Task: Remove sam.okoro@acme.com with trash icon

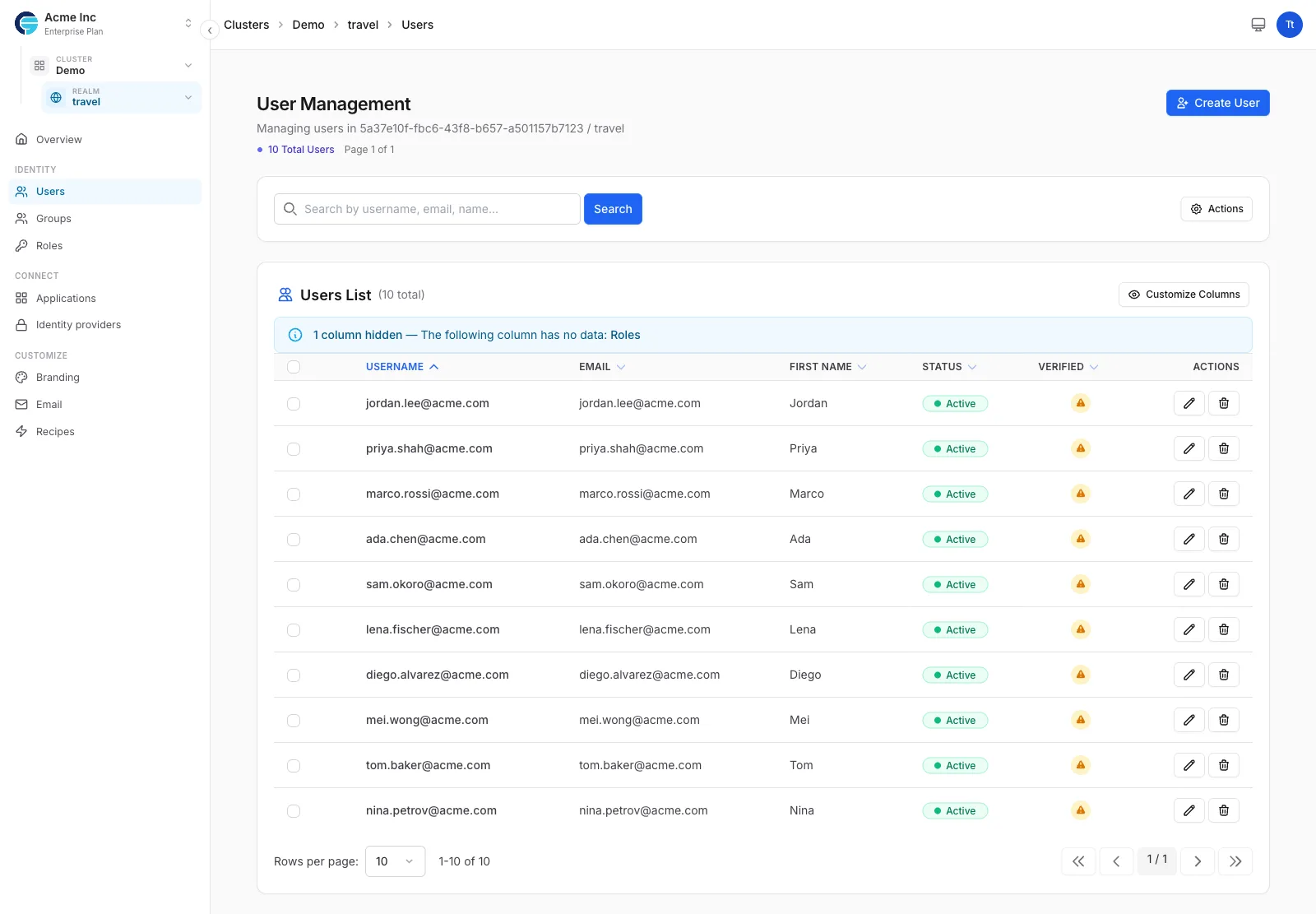Action: (1224, 584)
